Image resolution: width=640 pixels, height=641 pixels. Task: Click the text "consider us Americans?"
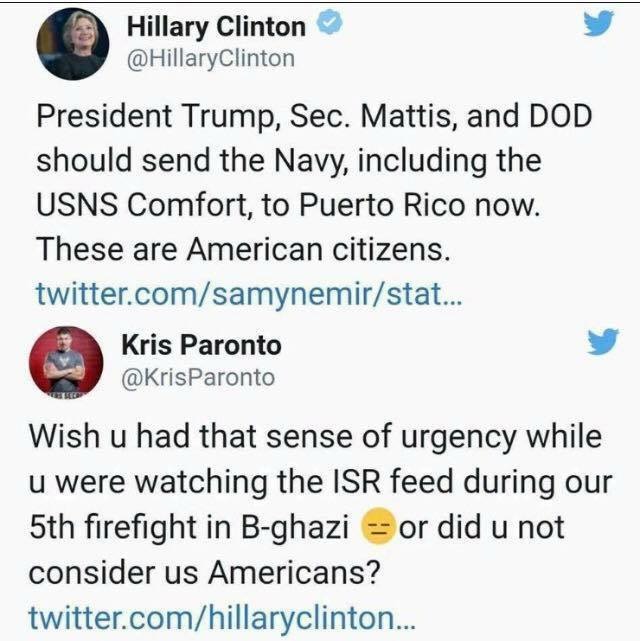point(205,572)
